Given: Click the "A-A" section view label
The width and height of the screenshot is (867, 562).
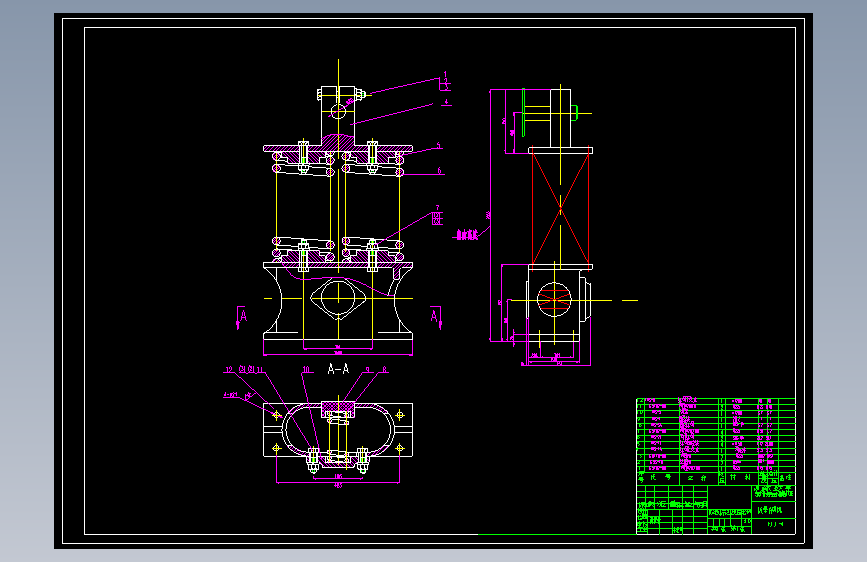Looking at the screenshot, I should tap(338, 369).
